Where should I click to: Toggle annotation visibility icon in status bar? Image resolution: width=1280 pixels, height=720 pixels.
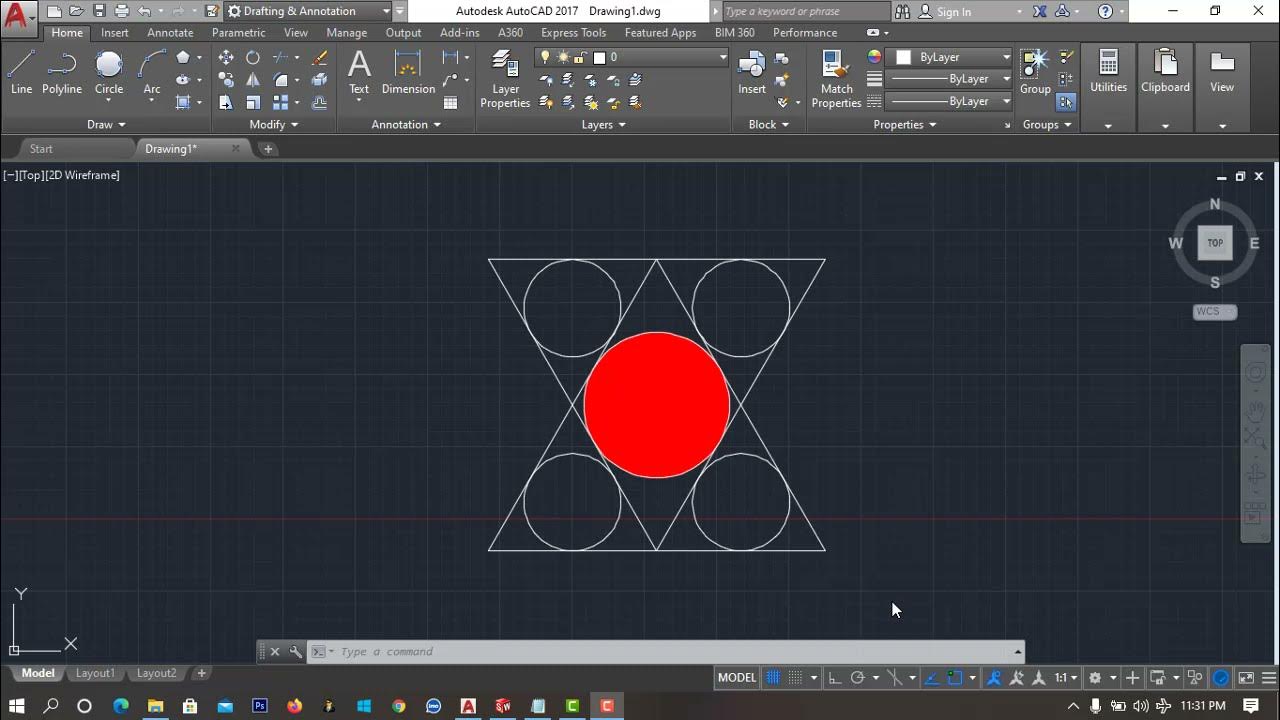[994, 677]
